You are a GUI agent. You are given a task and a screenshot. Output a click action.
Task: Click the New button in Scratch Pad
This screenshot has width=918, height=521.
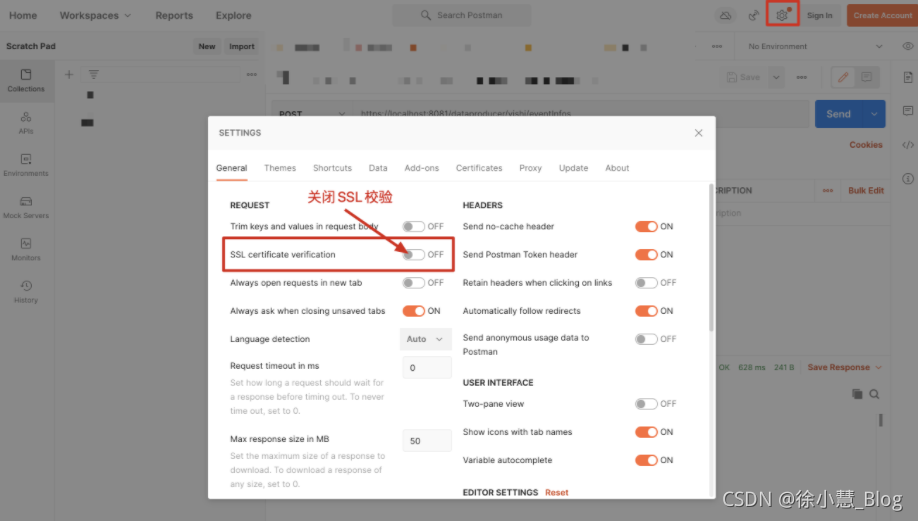pyautogui.click(x=207, y=46)
